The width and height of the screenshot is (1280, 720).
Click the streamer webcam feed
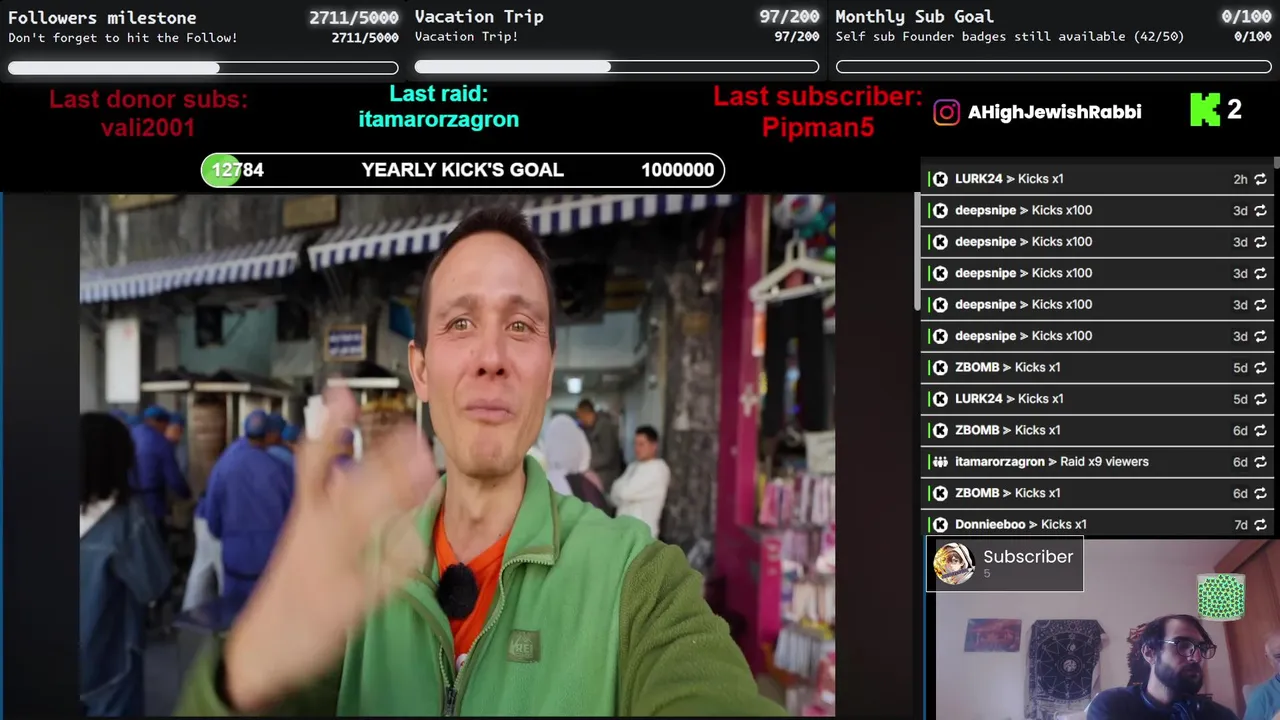click(1108, 630)
